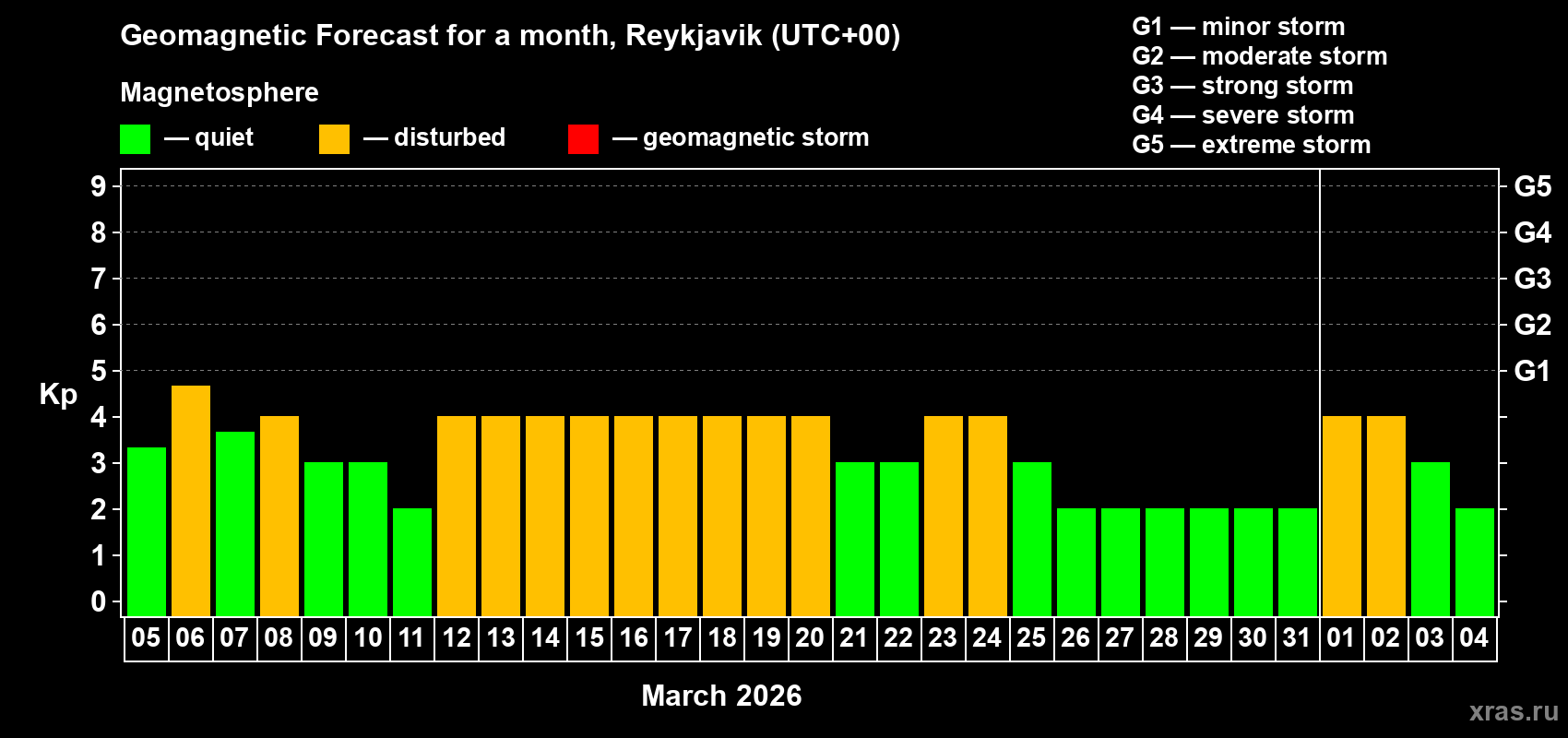Click date label 09 on the axis

pos(323,638)
